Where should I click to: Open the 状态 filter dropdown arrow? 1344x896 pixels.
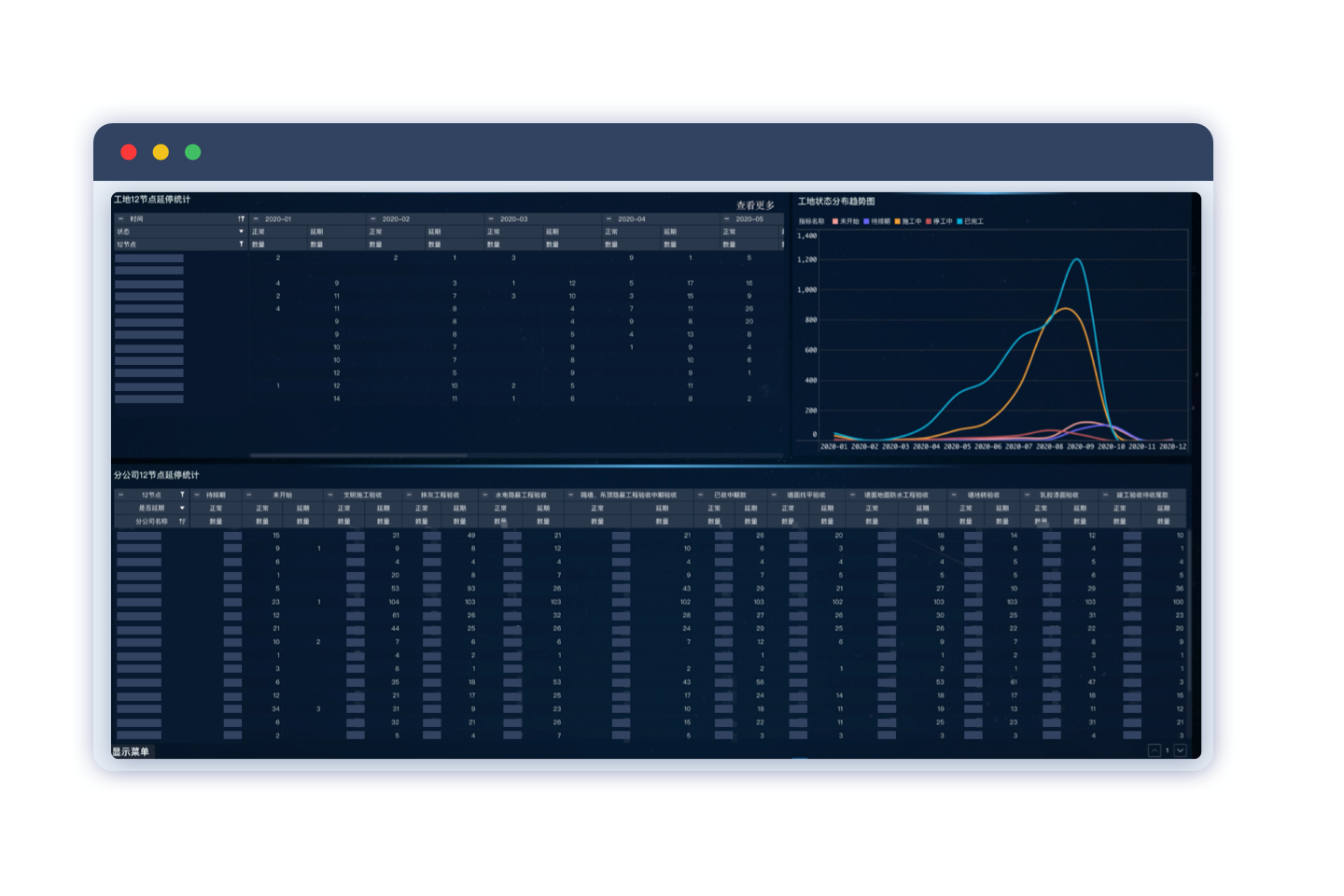[241, 231]
